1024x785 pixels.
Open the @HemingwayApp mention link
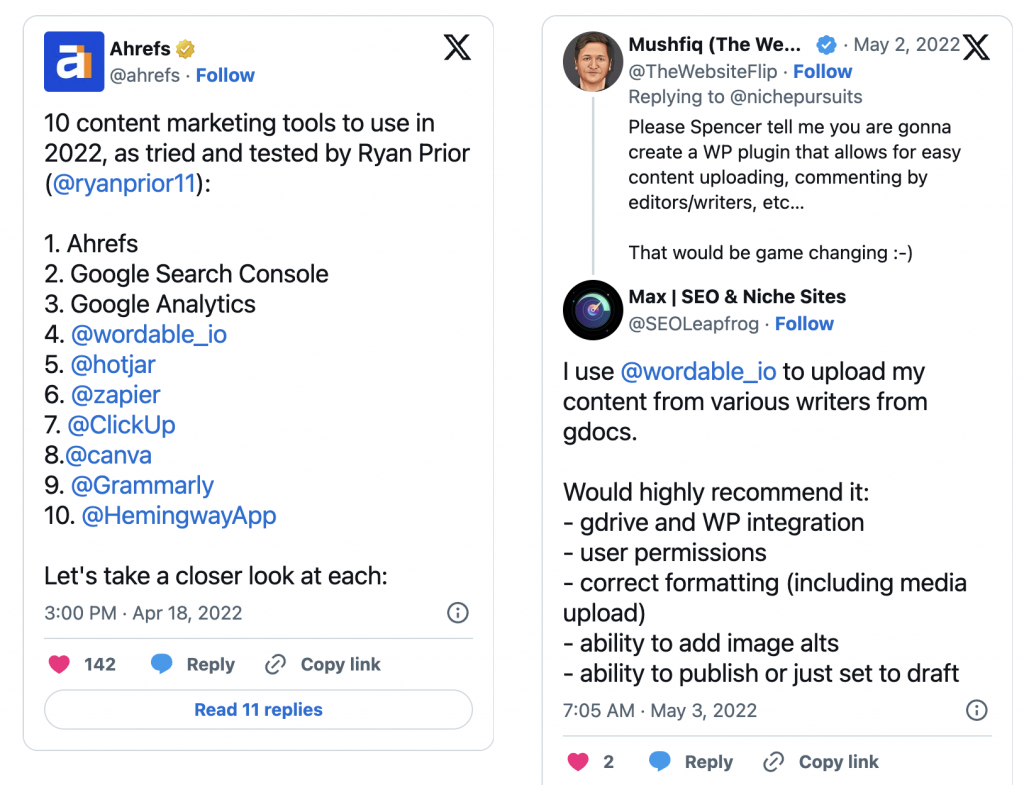pyautogui.click(x=178, y=516)
